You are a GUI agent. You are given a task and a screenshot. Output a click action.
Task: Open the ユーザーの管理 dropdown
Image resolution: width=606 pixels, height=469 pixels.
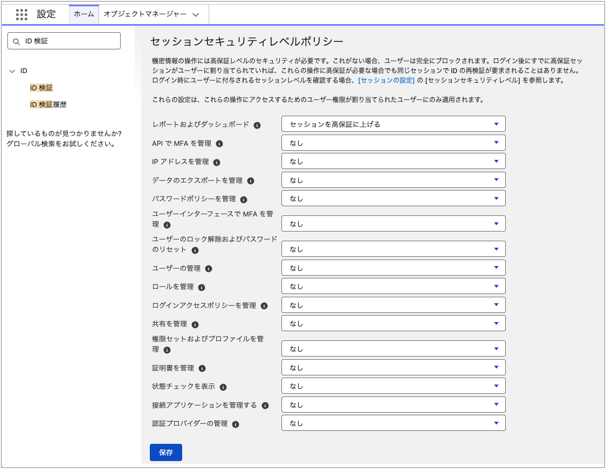[393, 268]
